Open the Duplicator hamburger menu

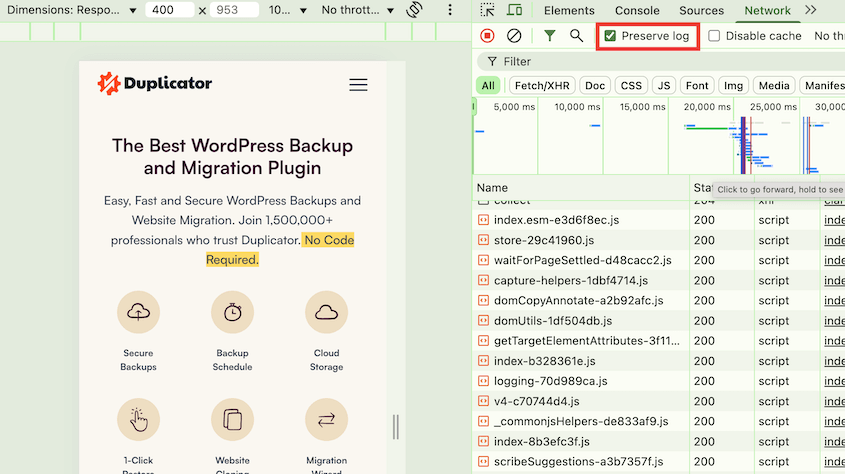358,85
